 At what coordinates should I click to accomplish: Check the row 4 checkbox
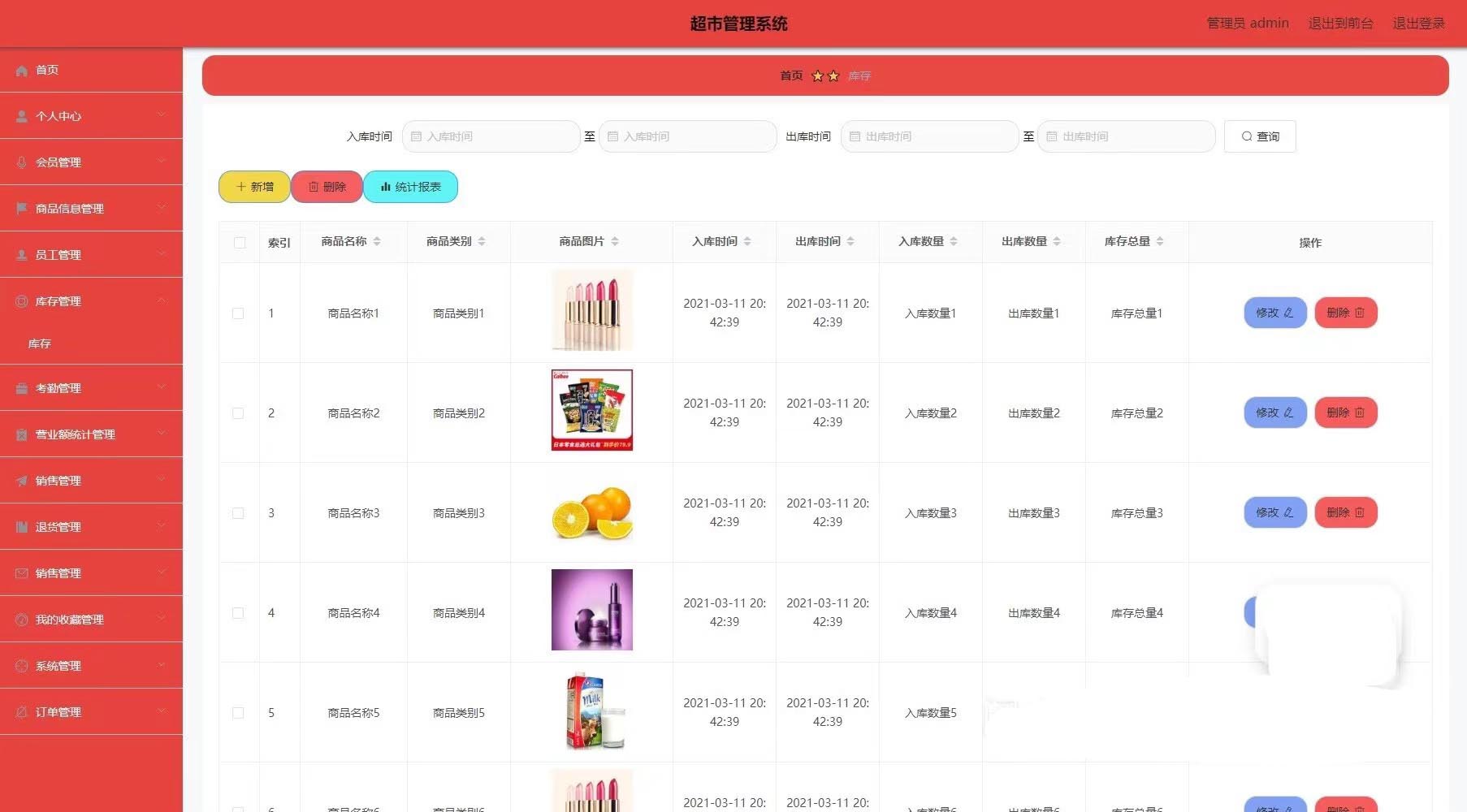(238, 613)
